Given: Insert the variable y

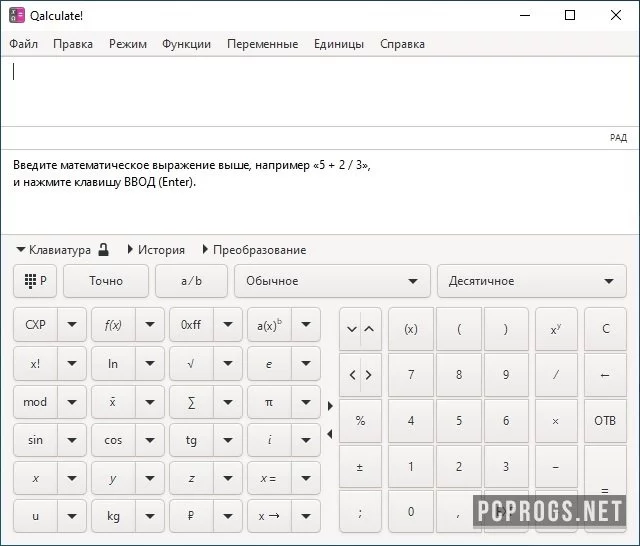Looking at the screenshot, I should tap(113, 478).
